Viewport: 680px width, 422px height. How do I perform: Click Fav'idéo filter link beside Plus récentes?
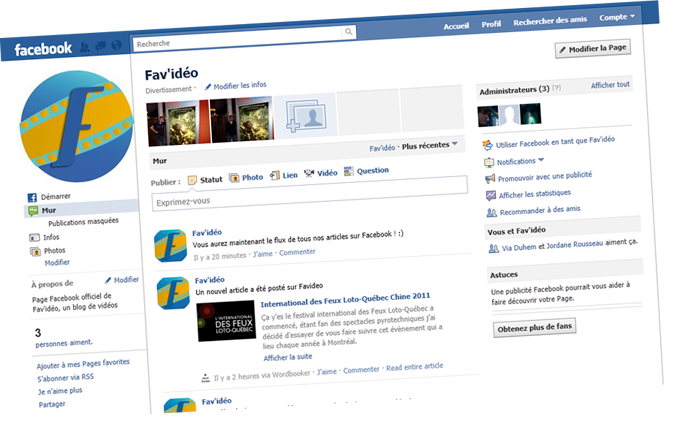pyautogui.click(x=382, y=148)
